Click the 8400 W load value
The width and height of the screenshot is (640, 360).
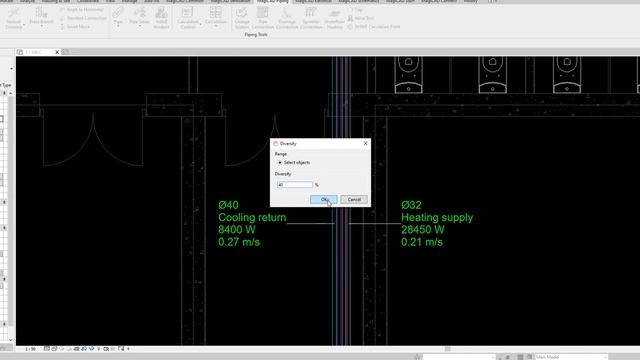click(x=237, y=230)
